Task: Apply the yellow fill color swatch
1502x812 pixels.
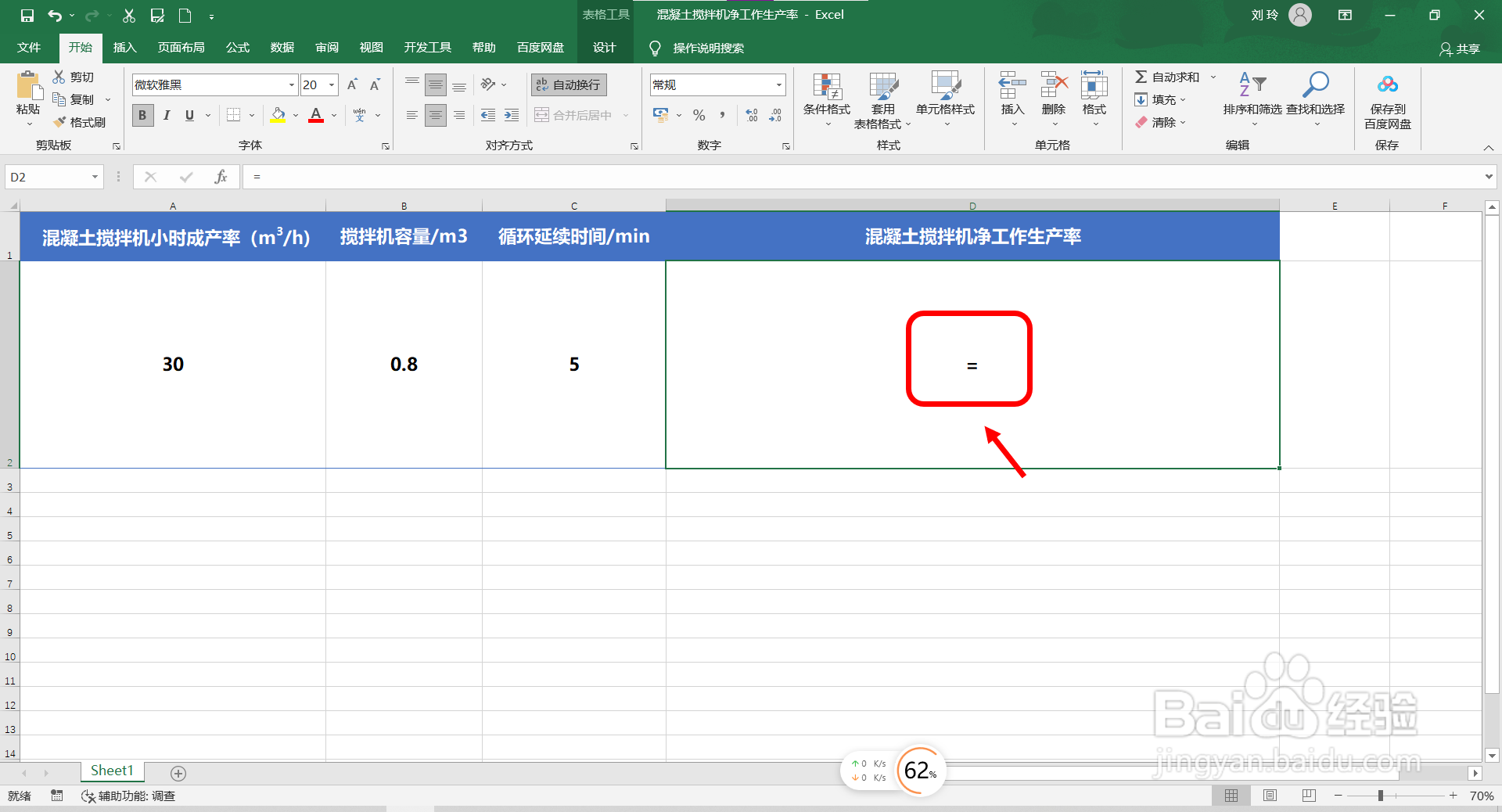Action: point(278,115)
